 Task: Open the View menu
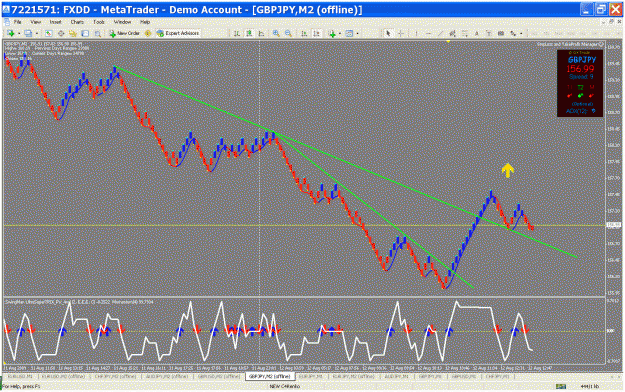35,22
